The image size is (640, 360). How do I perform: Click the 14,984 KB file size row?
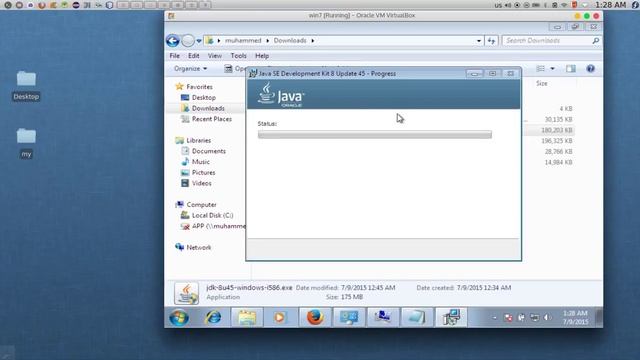558,162
